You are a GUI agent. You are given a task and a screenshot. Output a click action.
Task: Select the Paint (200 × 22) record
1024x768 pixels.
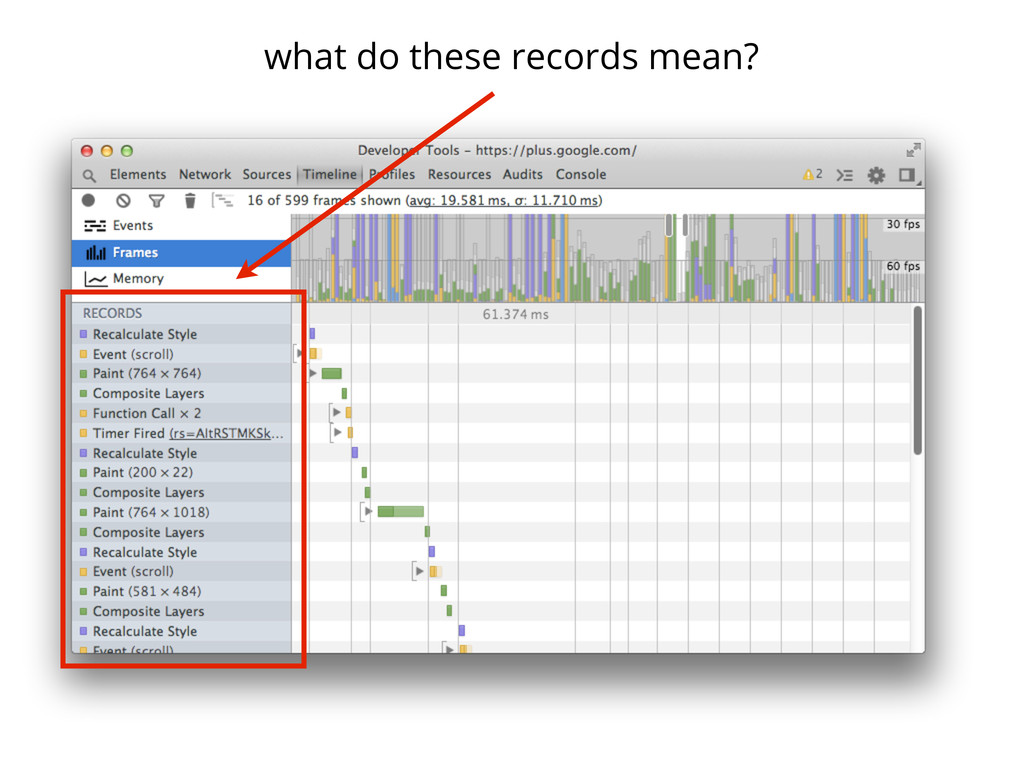tap(142, 473)
